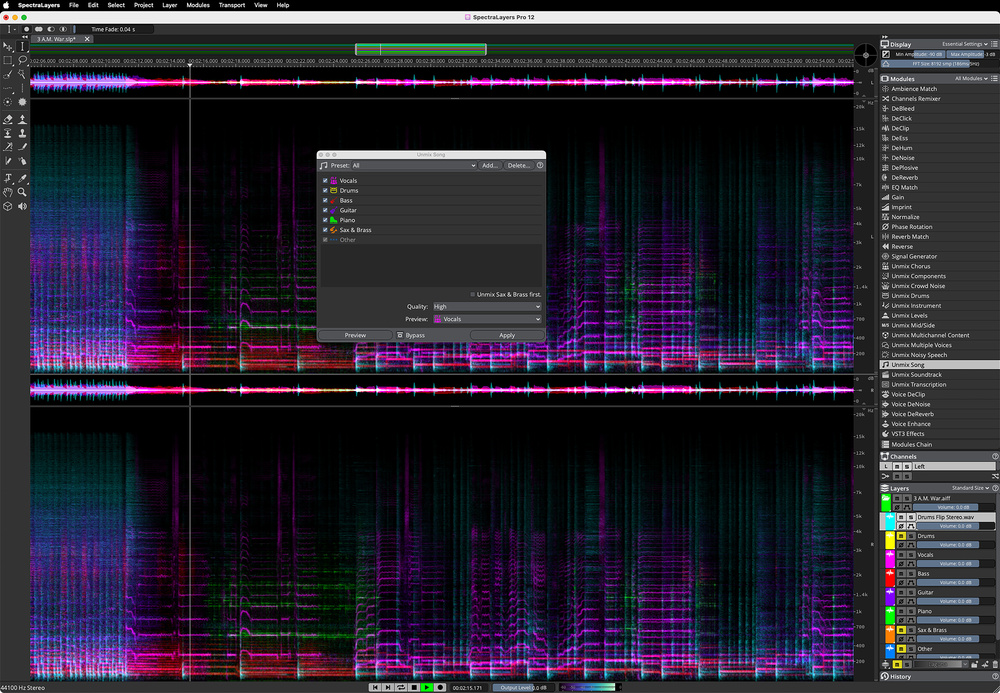This screenshot has width=1000, height=693.
Task: Open help for the Unmix Song dialog
Action: point(540,165)
